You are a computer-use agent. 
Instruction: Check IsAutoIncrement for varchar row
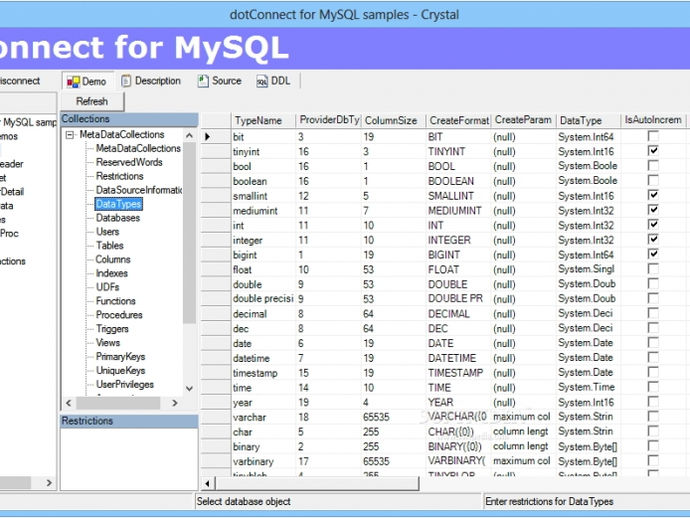tap(653, 416)
